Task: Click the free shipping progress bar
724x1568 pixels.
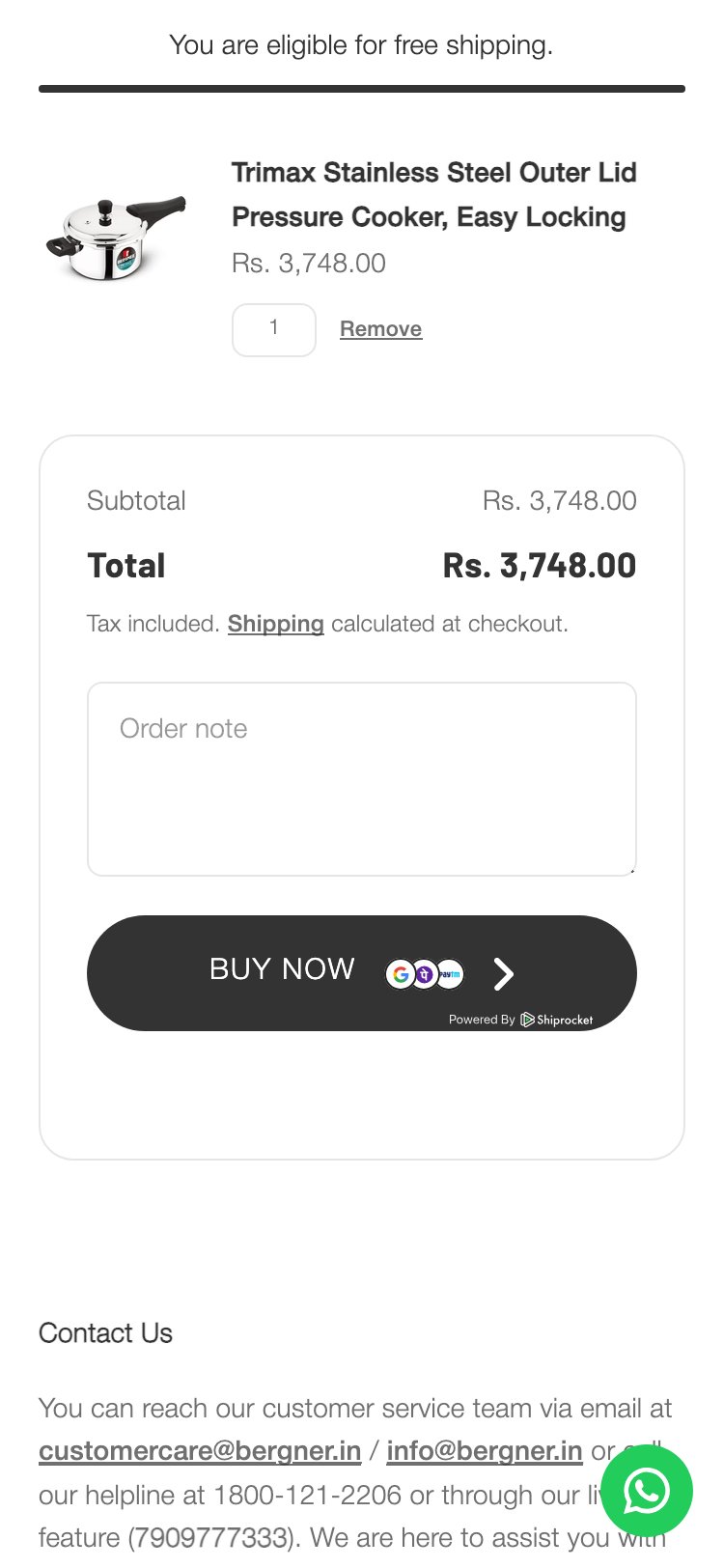Action: click(361, 89)
